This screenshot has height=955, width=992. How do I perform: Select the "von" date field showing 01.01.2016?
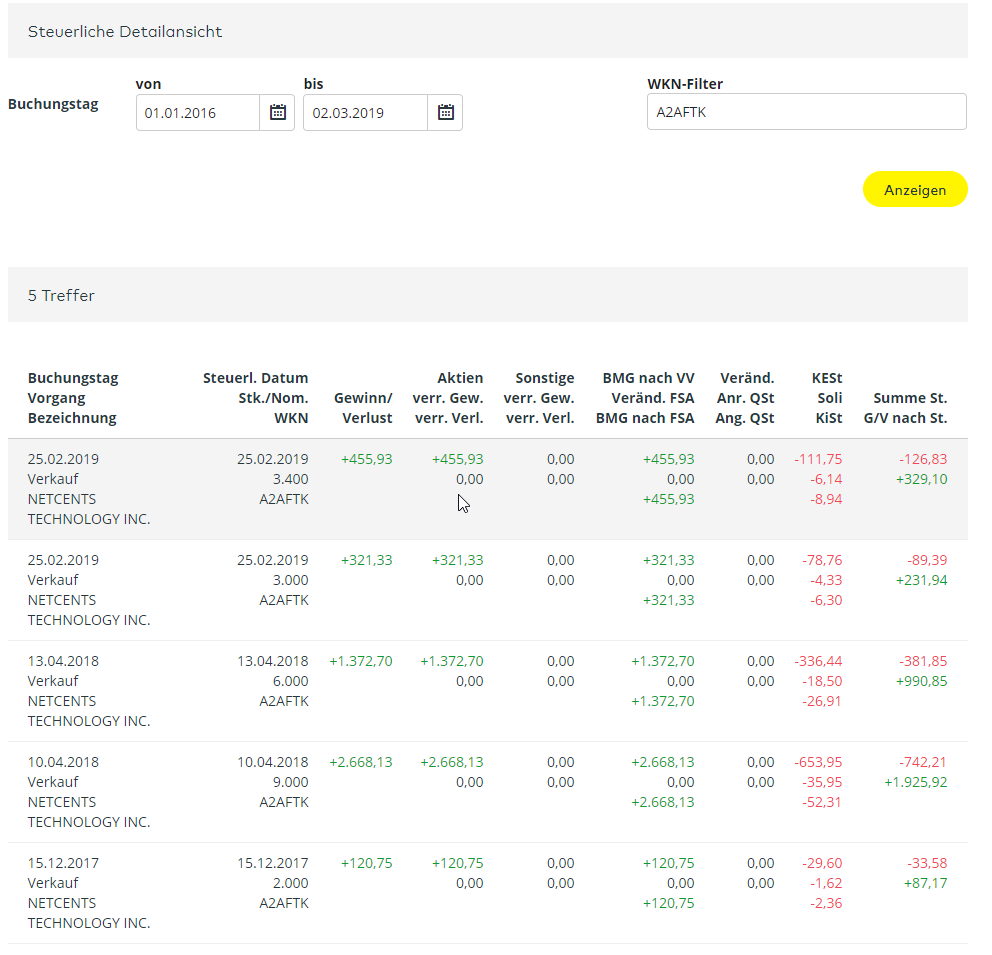(195, 112)
